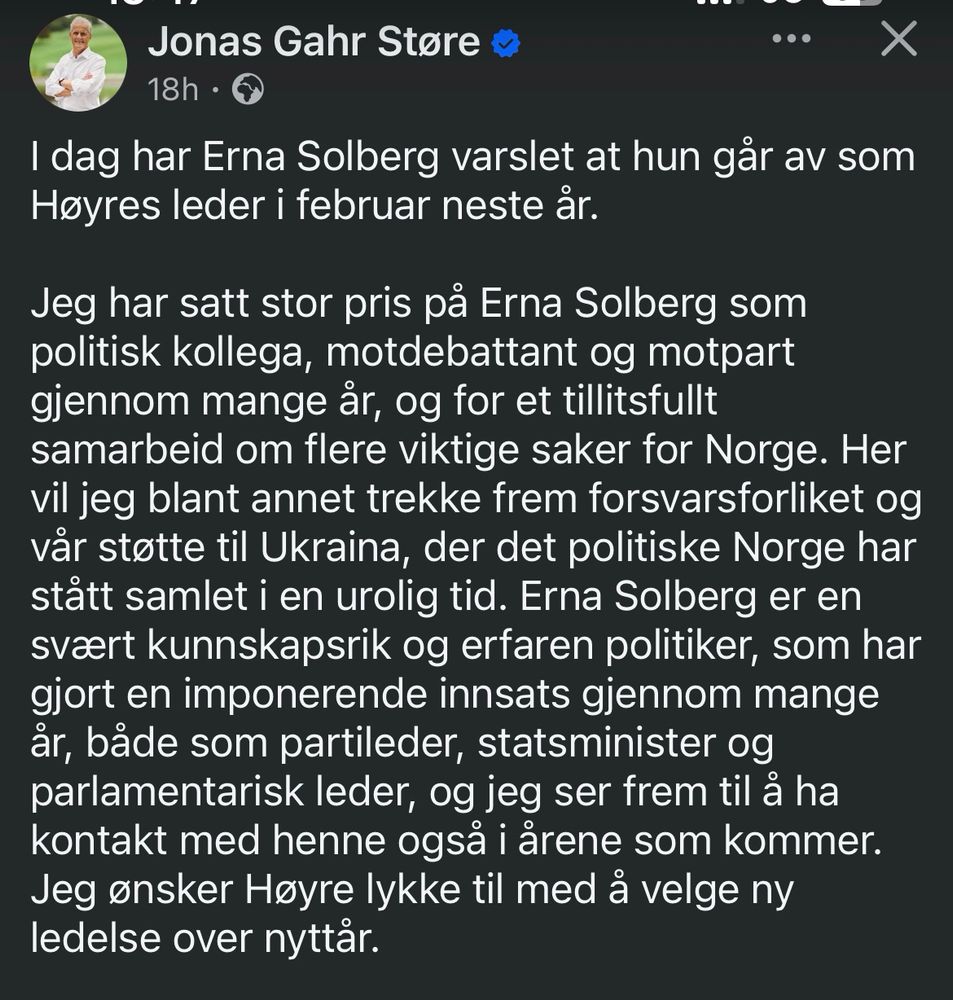The width and height of the screenshot is (953, 1000).
Task: Click the line "Høyres leder i februar neste år"
Action: (x=314, y=206)
